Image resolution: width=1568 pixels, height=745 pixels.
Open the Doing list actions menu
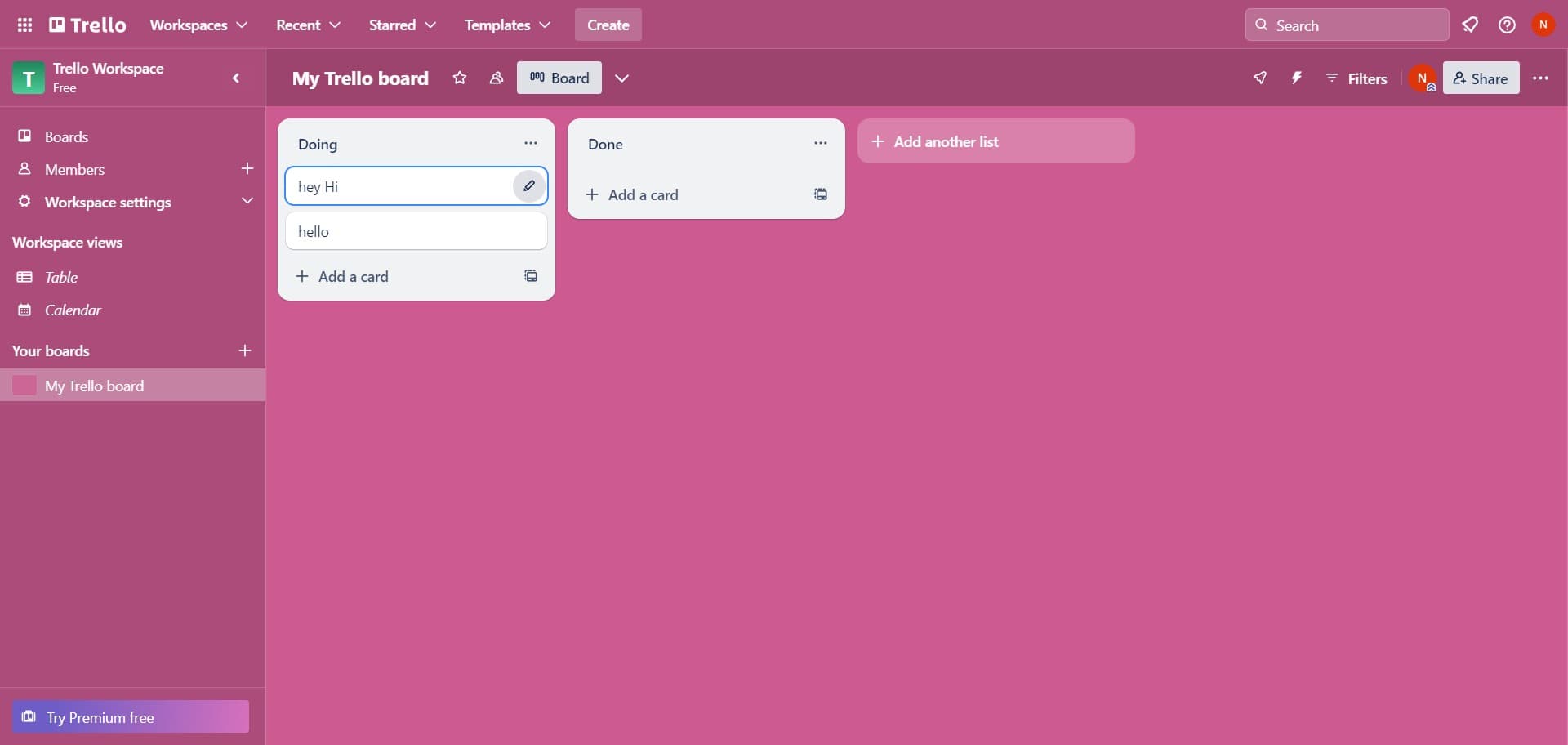531,144
